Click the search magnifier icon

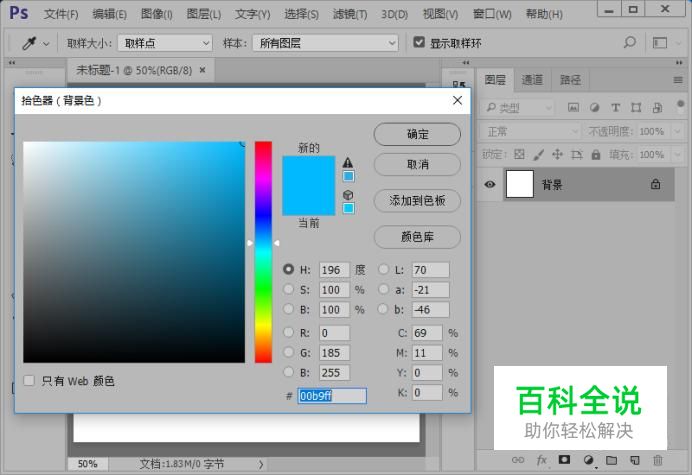(x=629, y=42)
